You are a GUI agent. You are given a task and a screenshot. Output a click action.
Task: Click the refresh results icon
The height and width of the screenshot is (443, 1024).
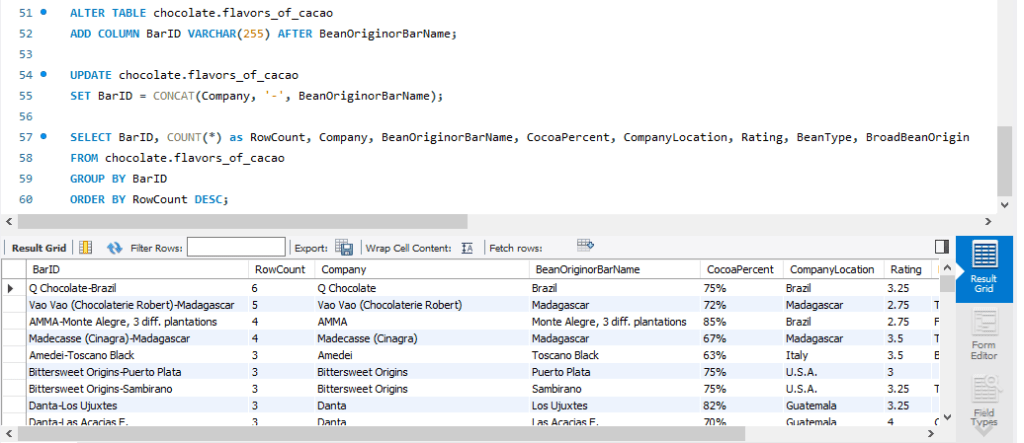point(114,247)
